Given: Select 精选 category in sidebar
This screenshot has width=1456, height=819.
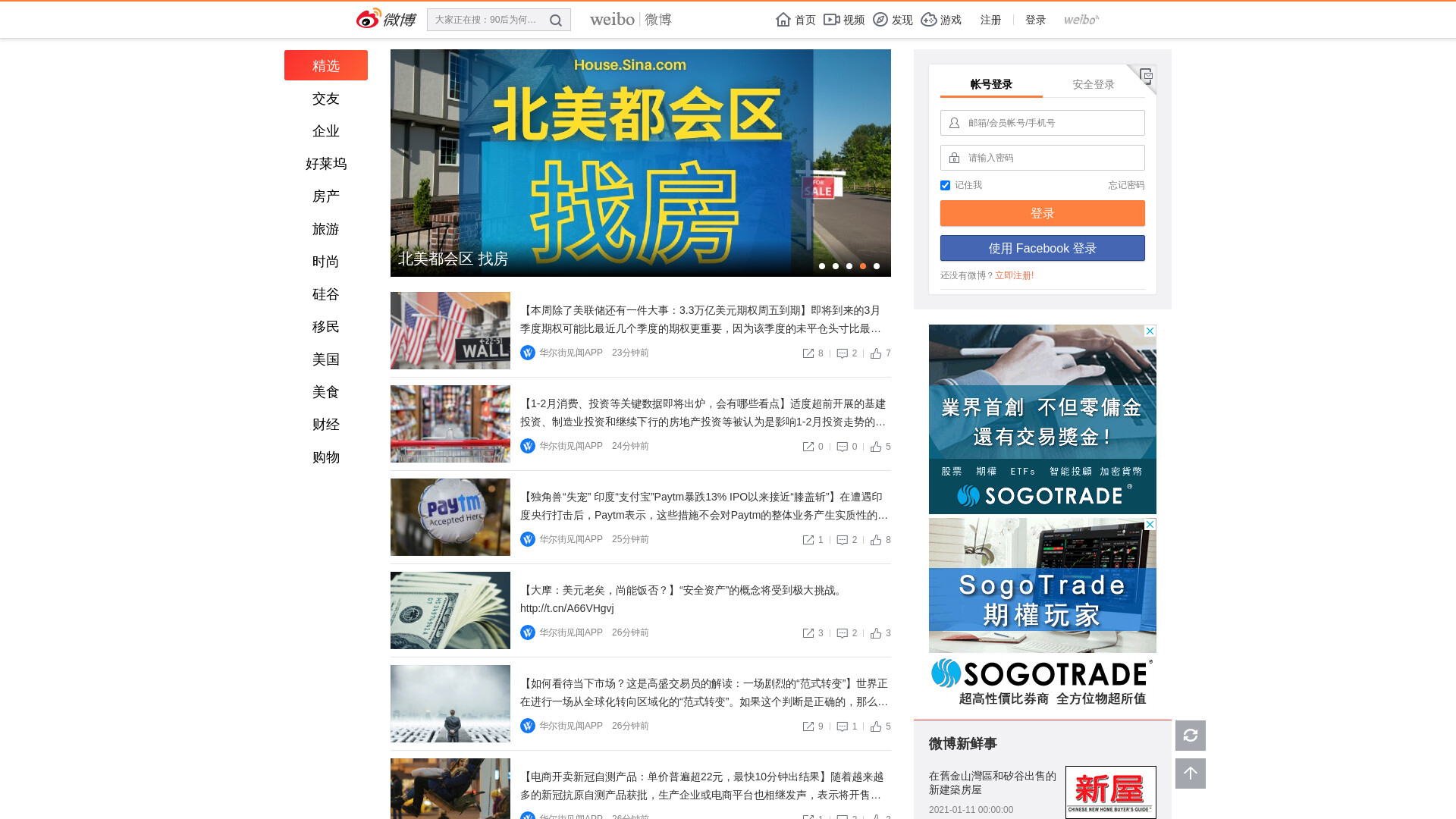Looking at the screenshot, I should pyautogui.click(x=326, y=65).
